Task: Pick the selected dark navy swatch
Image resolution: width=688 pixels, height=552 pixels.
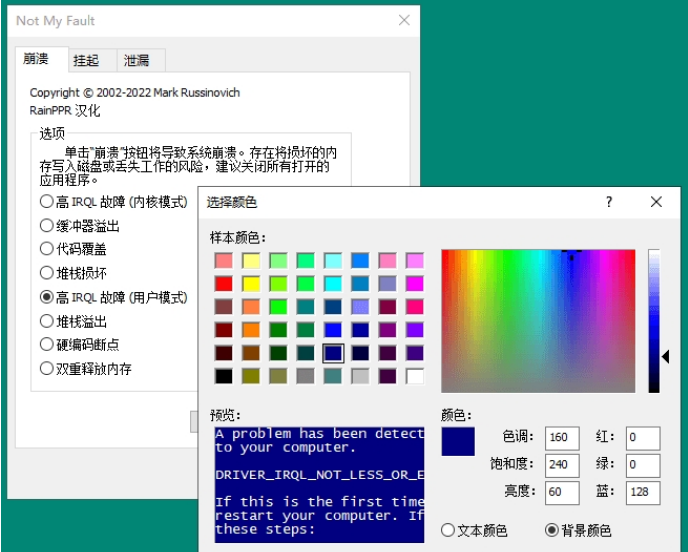Action: [333, 353]
